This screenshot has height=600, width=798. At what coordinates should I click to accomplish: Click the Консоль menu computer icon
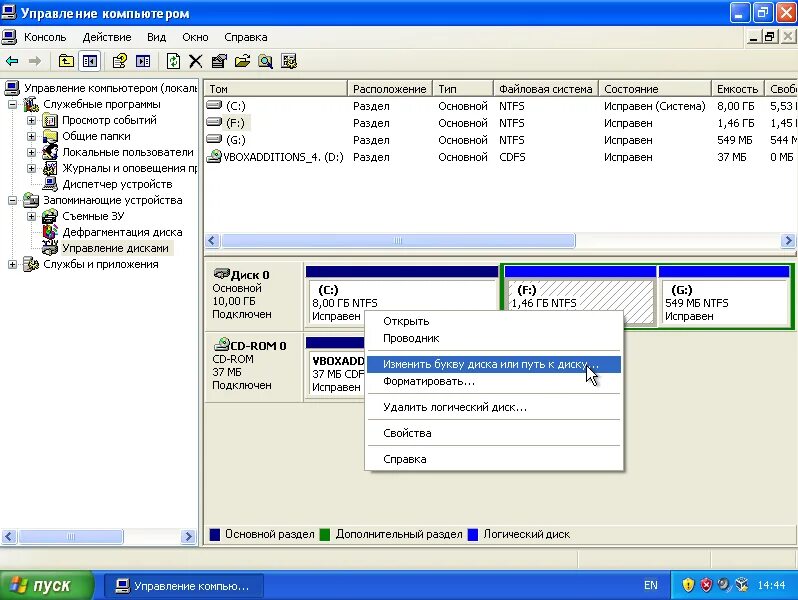9,37
